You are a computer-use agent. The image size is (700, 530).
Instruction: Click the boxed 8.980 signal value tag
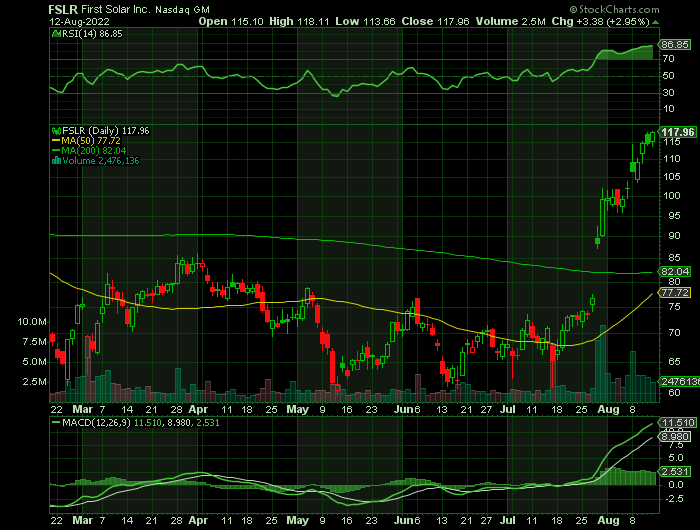[x=675, y=437]
